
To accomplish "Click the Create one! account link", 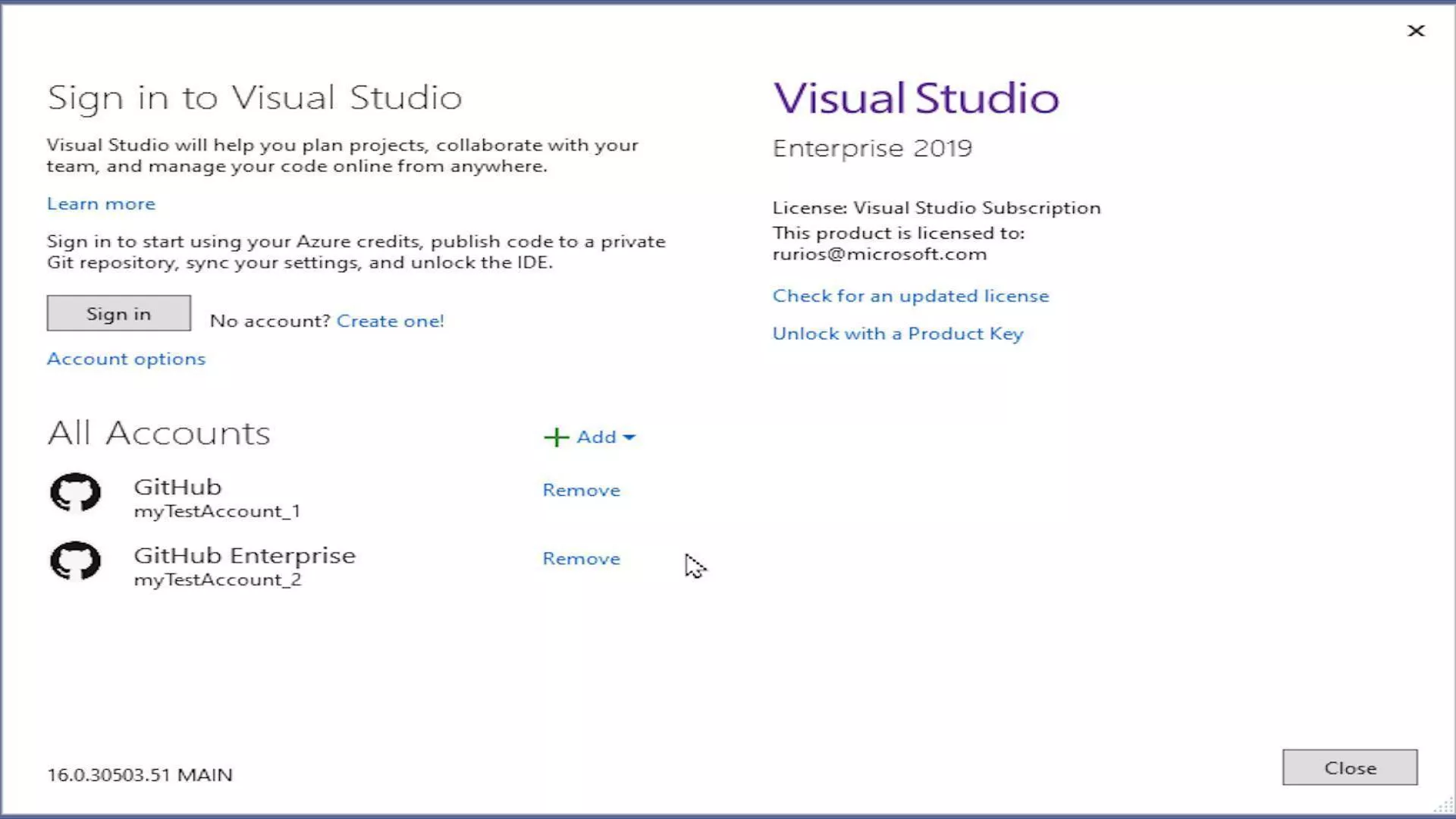I will 390,321.
